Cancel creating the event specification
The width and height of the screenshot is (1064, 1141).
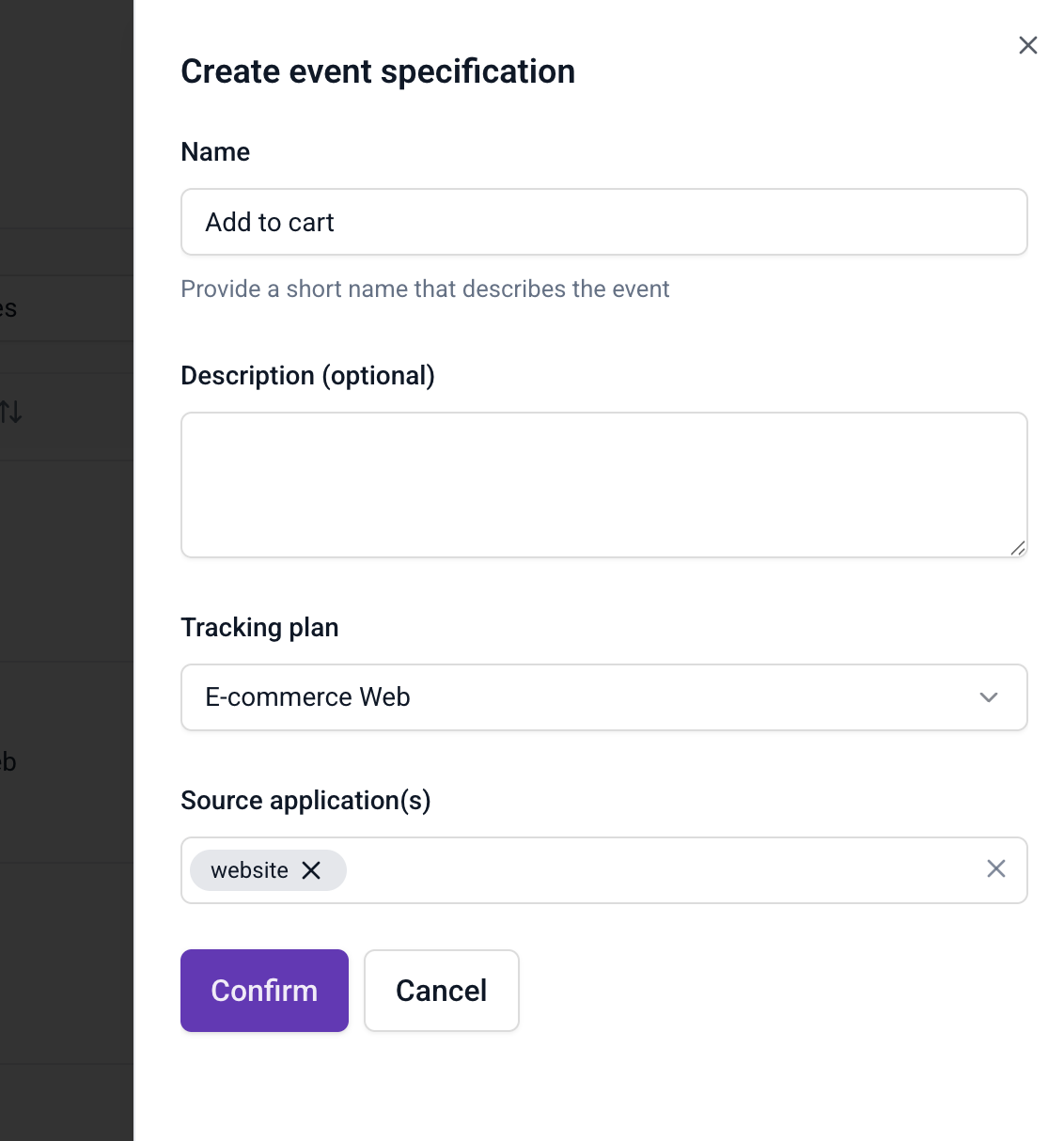tap(441, 990)
